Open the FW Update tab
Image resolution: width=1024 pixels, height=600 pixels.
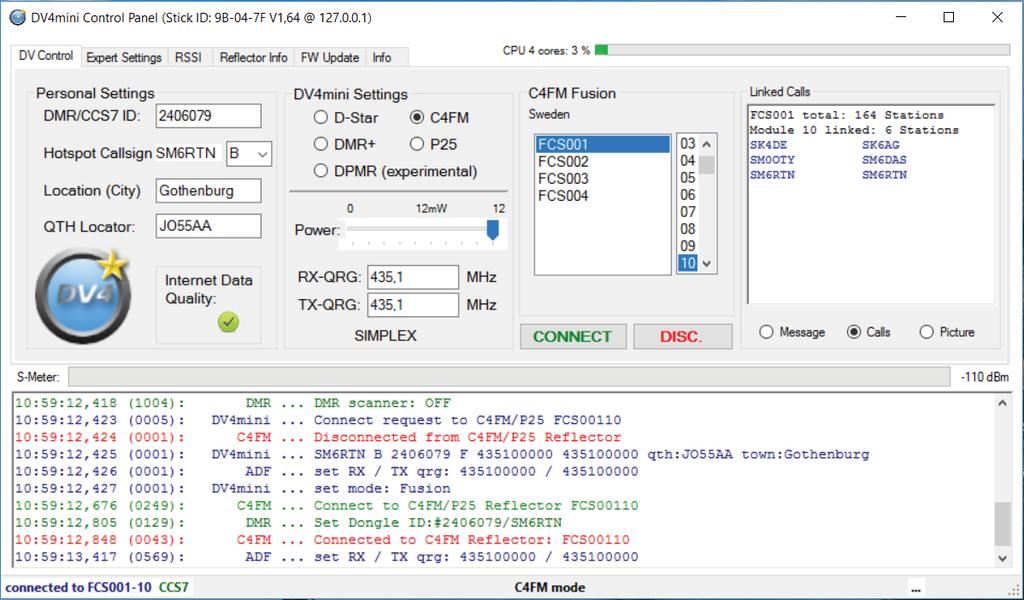click(x=330, y=57)
